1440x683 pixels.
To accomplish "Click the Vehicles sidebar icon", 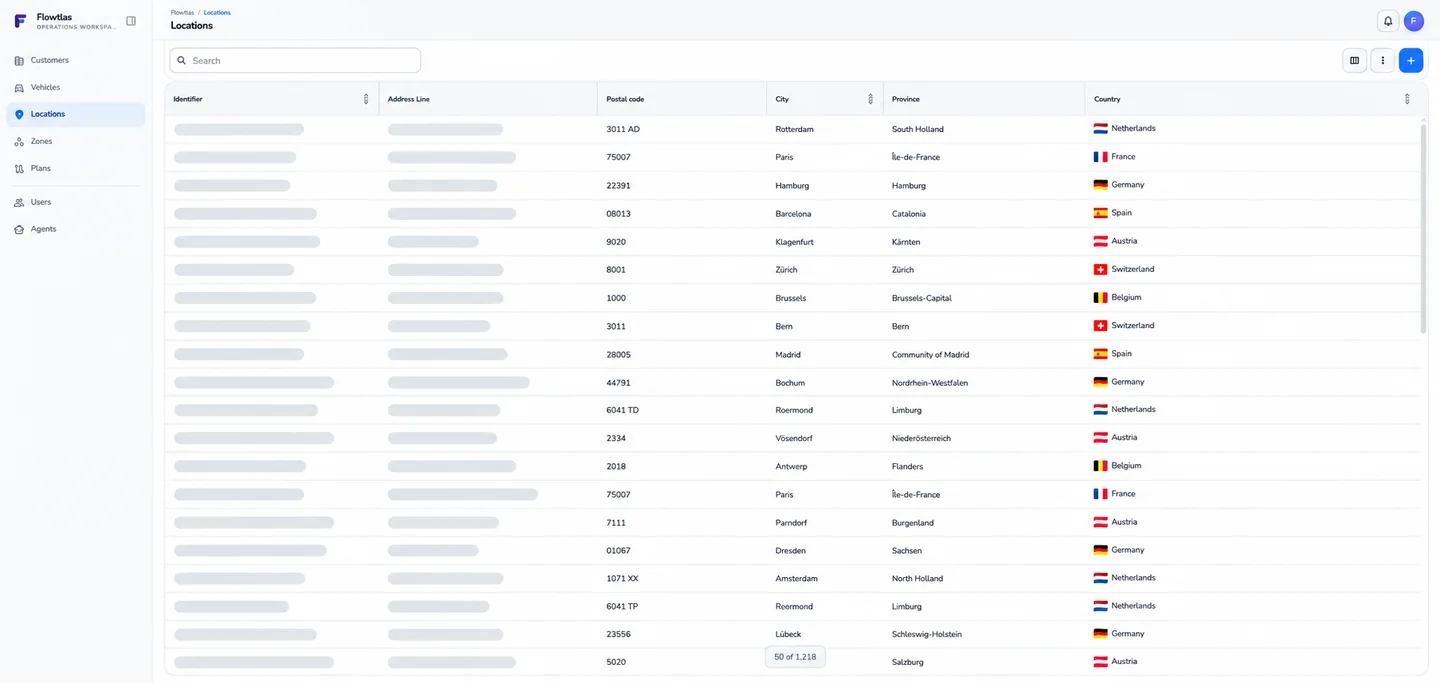I will 19,88.
